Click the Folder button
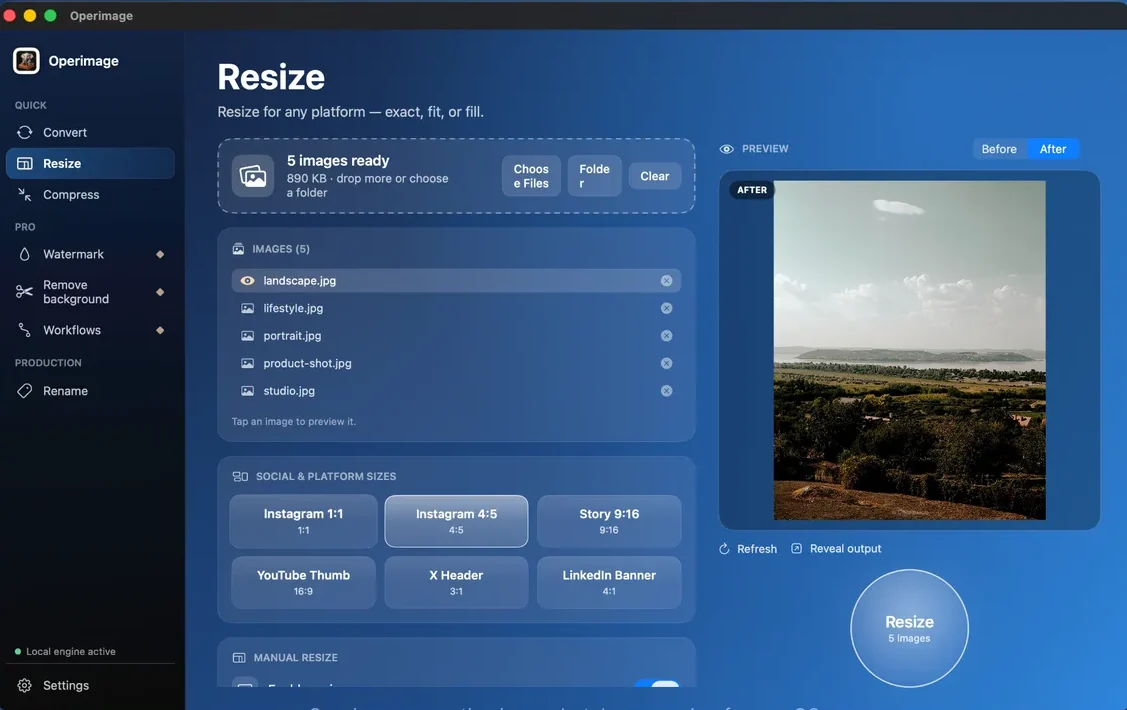Viewport: 1127px width, 710px height. pos(594,176)
